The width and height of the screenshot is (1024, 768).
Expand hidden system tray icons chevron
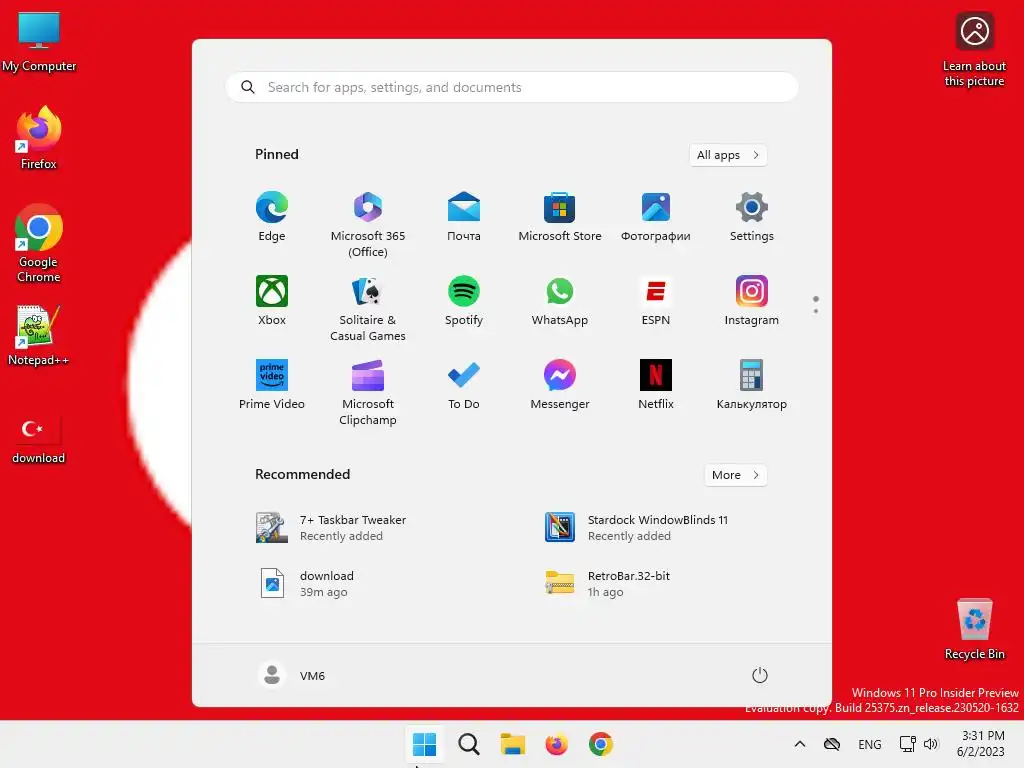(x=799, y=744)
